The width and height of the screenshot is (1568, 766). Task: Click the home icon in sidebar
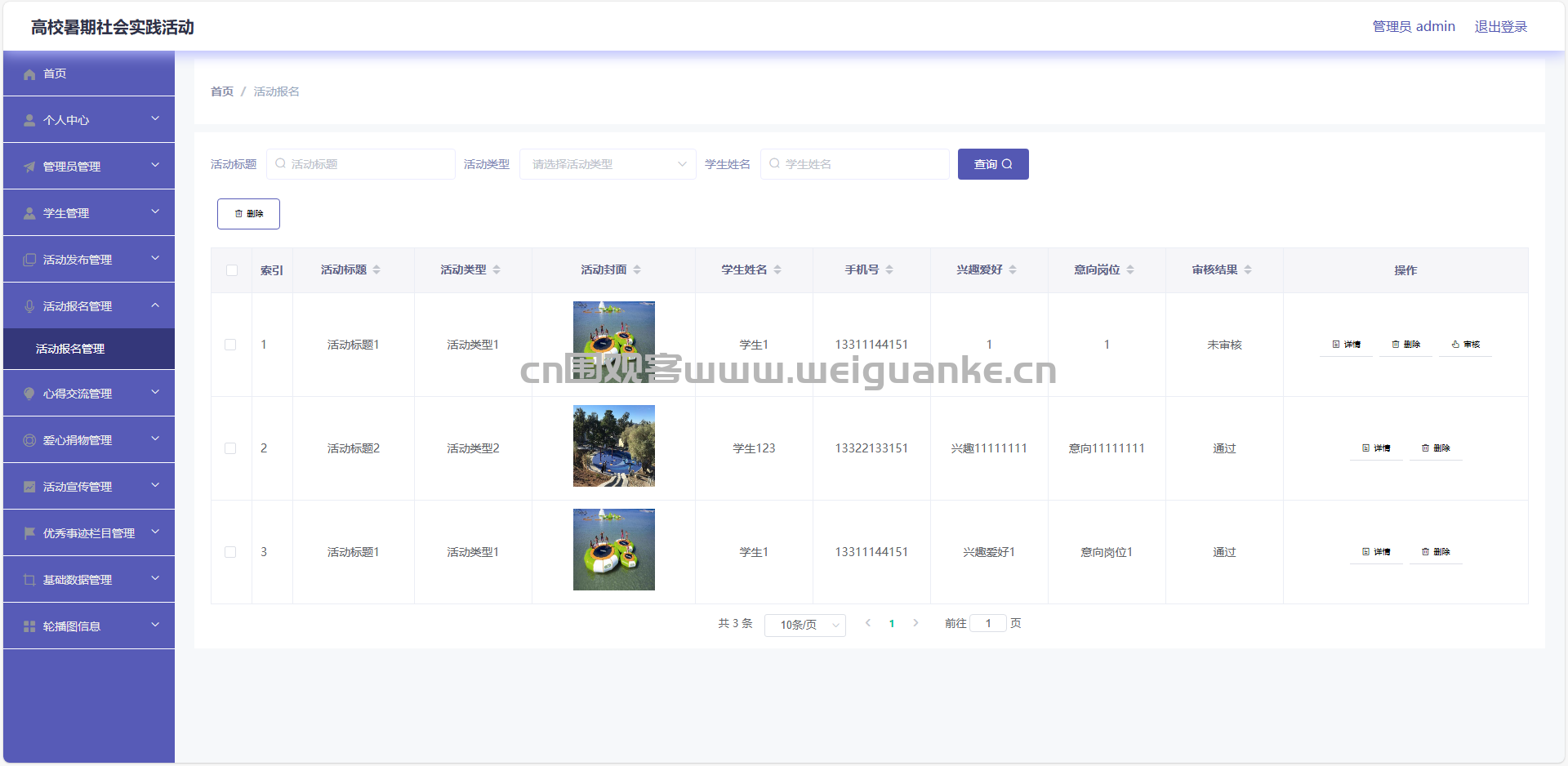coord(29,74)
